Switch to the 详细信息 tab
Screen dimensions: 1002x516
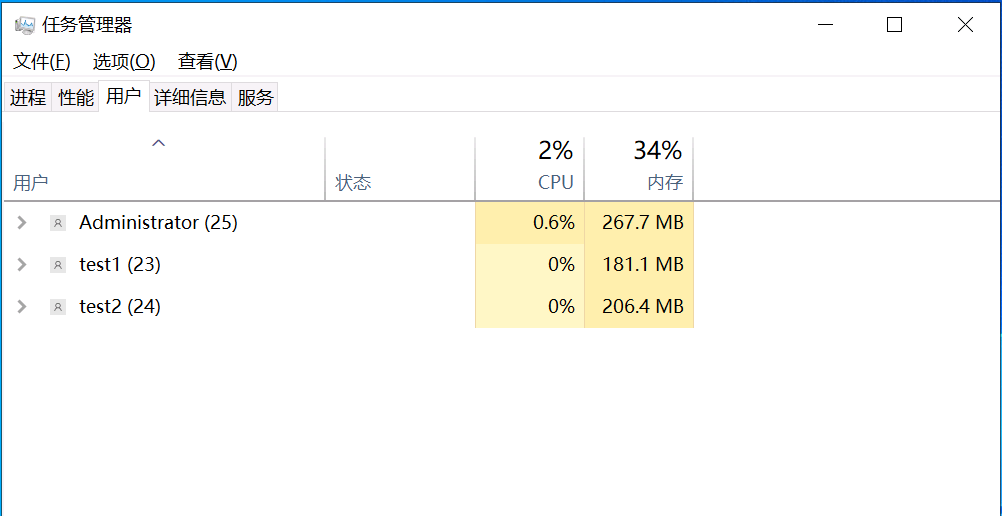coord(190,98)
